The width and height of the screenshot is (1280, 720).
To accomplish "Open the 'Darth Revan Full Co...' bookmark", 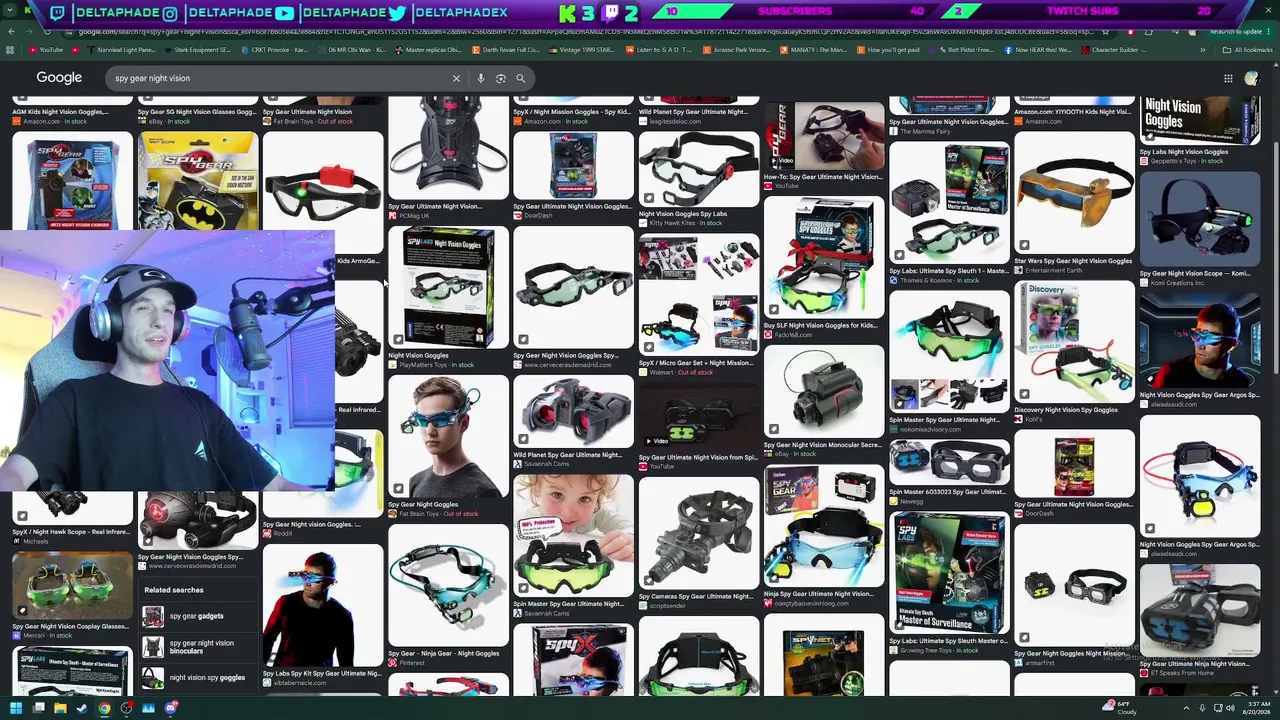I will (x=506, y=50).
